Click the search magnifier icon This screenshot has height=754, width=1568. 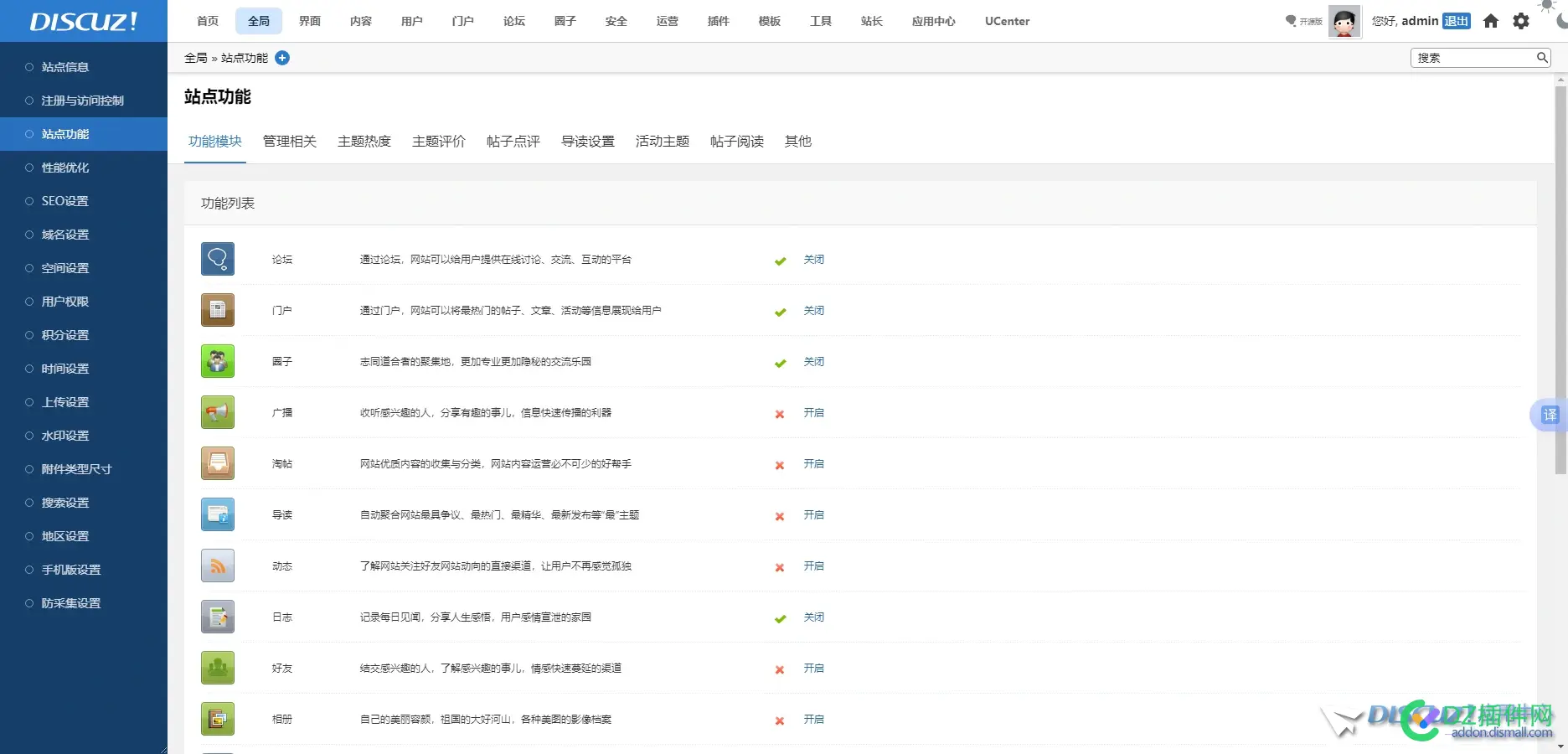coord(1542,58)
